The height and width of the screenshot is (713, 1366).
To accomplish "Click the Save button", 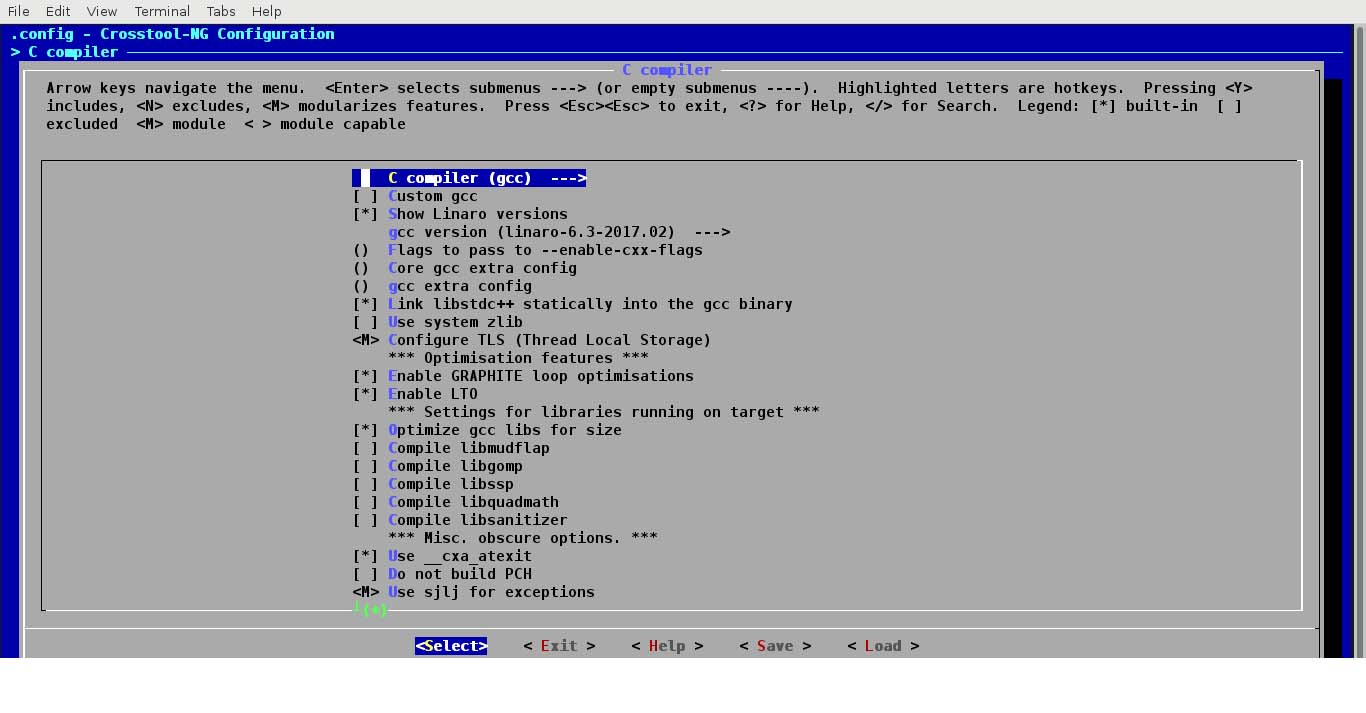I will (774, 645).
